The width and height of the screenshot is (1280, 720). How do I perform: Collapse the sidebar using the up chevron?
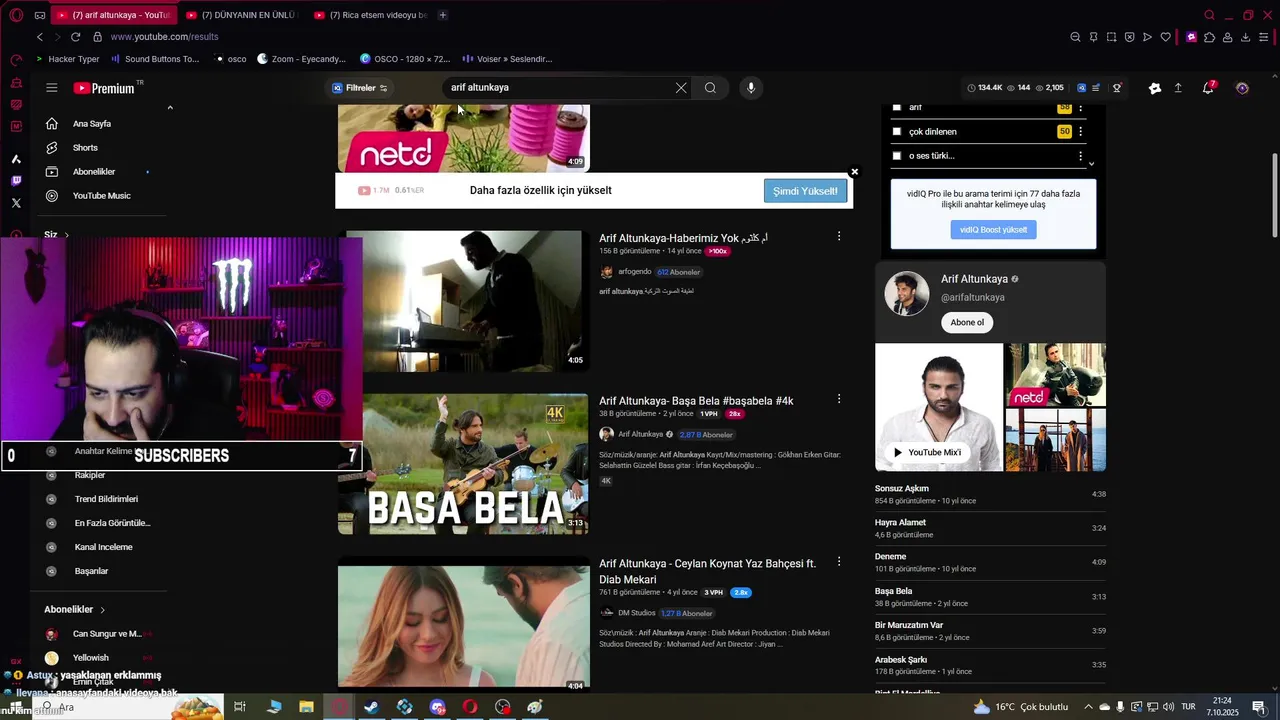coord(170,108)
